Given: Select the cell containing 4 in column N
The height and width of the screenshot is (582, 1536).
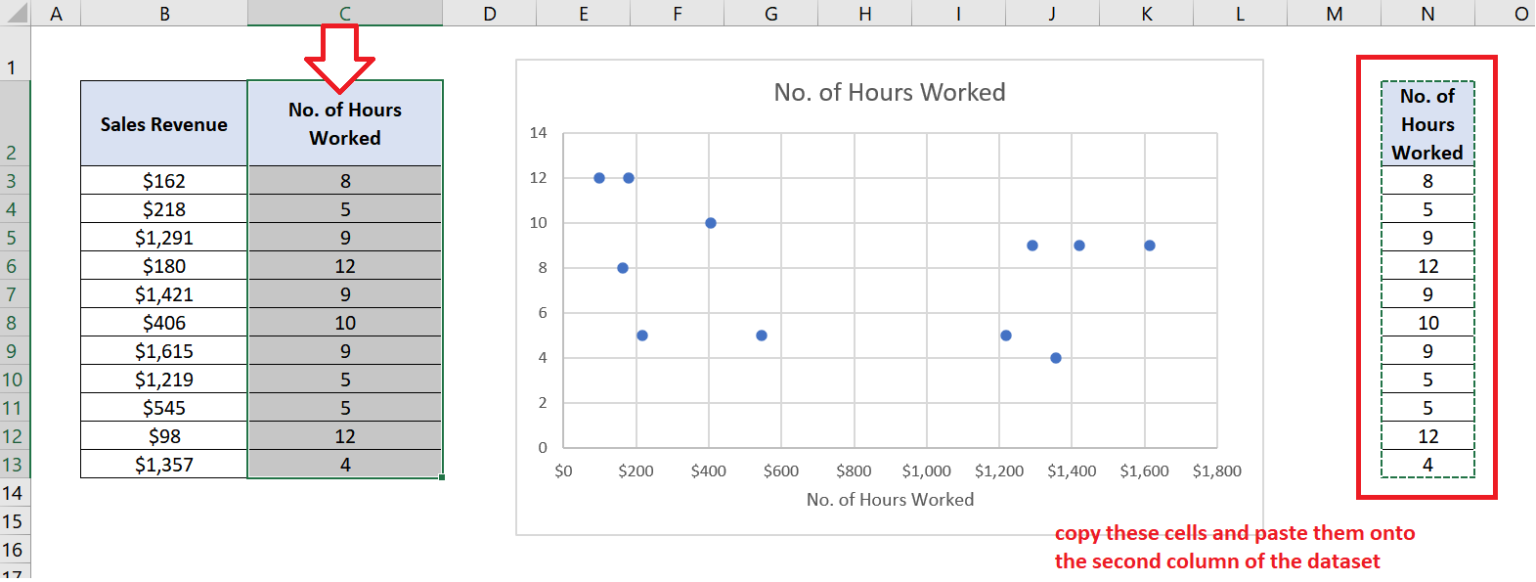Looking at the screenshot, I should click(1427, 464).
